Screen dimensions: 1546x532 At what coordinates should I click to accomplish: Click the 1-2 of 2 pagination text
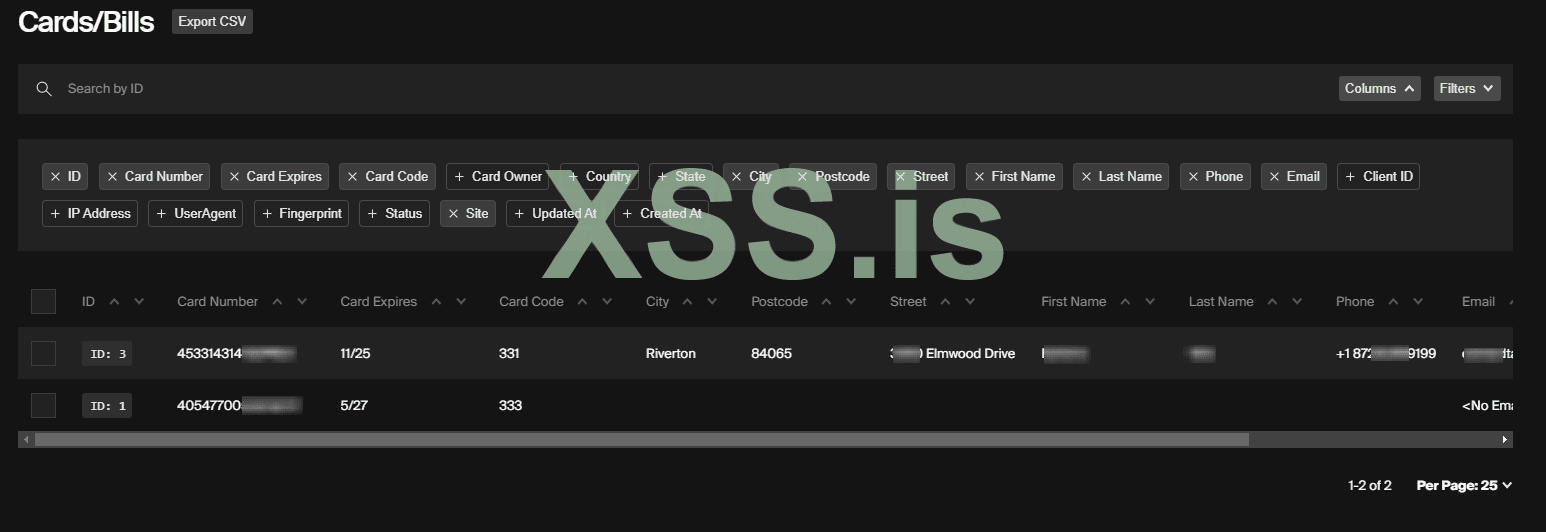pos(1370,486)
